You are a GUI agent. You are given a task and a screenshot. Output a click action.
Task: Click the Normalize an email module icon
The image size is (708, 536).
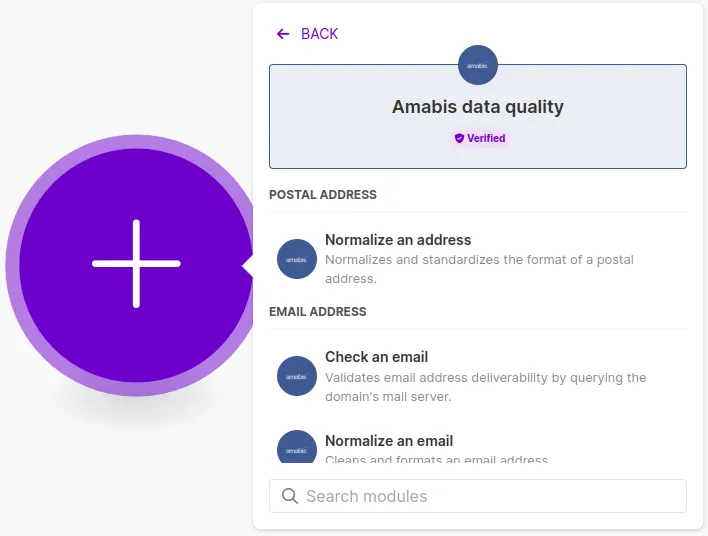(297, 449)
